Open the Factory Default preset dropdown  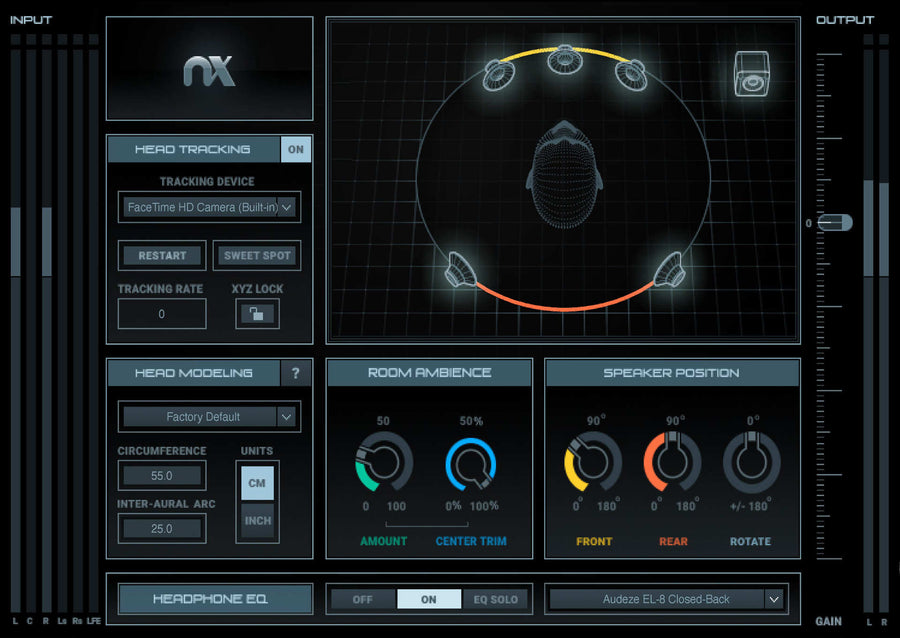[x=209, y=417]
